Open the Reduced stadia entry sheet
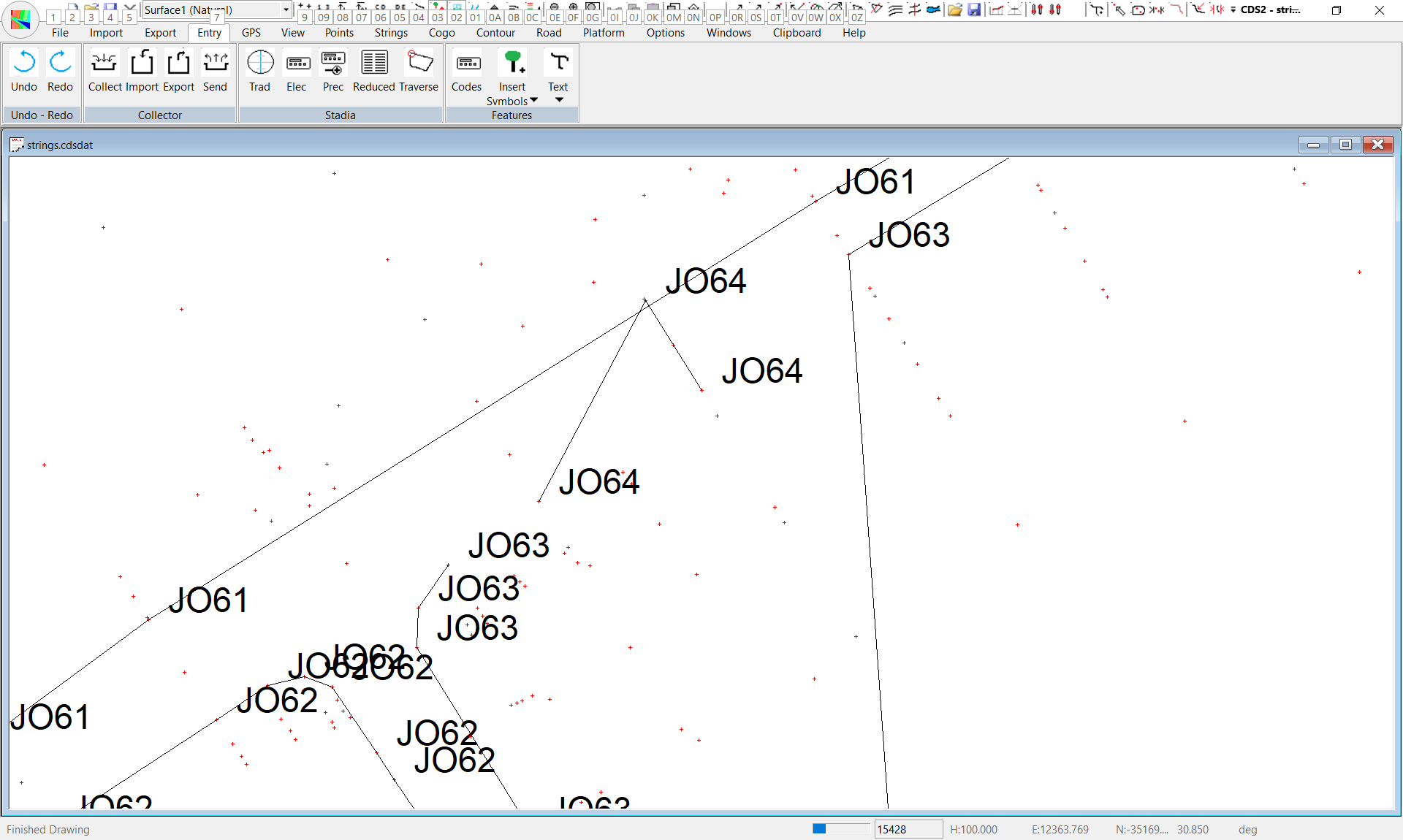Screen dimensions: 1403x840 [374, 70]
